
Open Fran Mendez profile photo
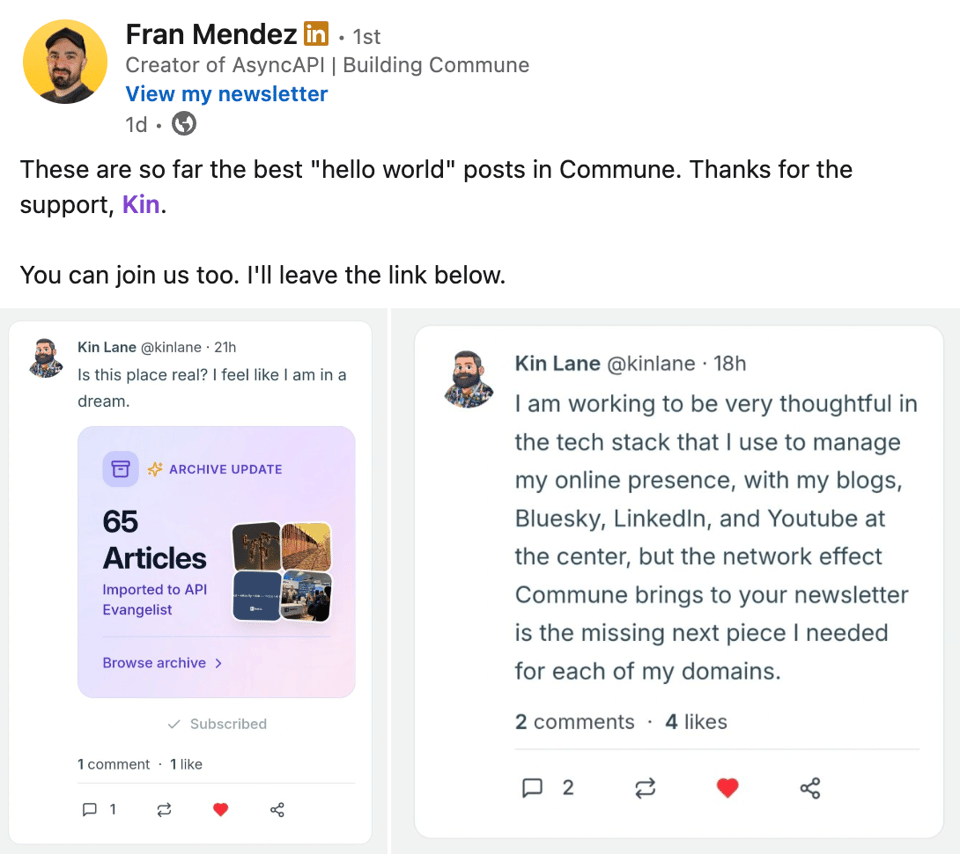click(x=65, y=62)
